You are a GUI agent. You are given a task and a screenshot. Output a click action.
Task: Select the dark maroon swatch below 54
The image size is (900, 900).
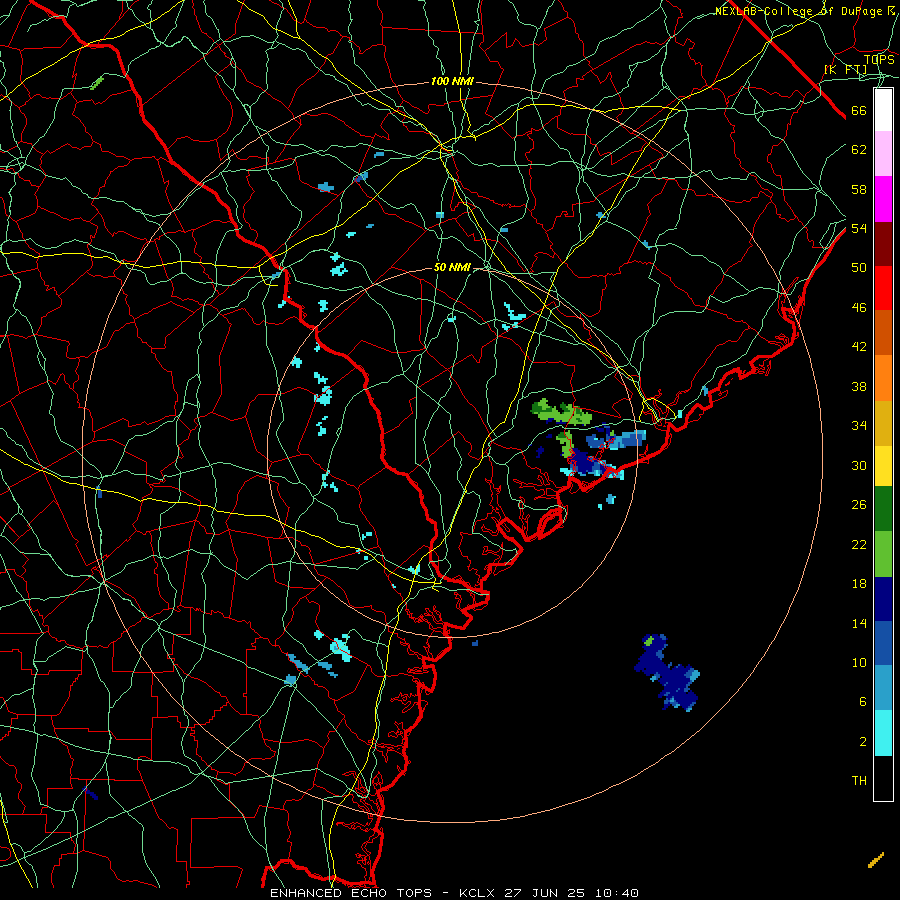pos(883,244)
